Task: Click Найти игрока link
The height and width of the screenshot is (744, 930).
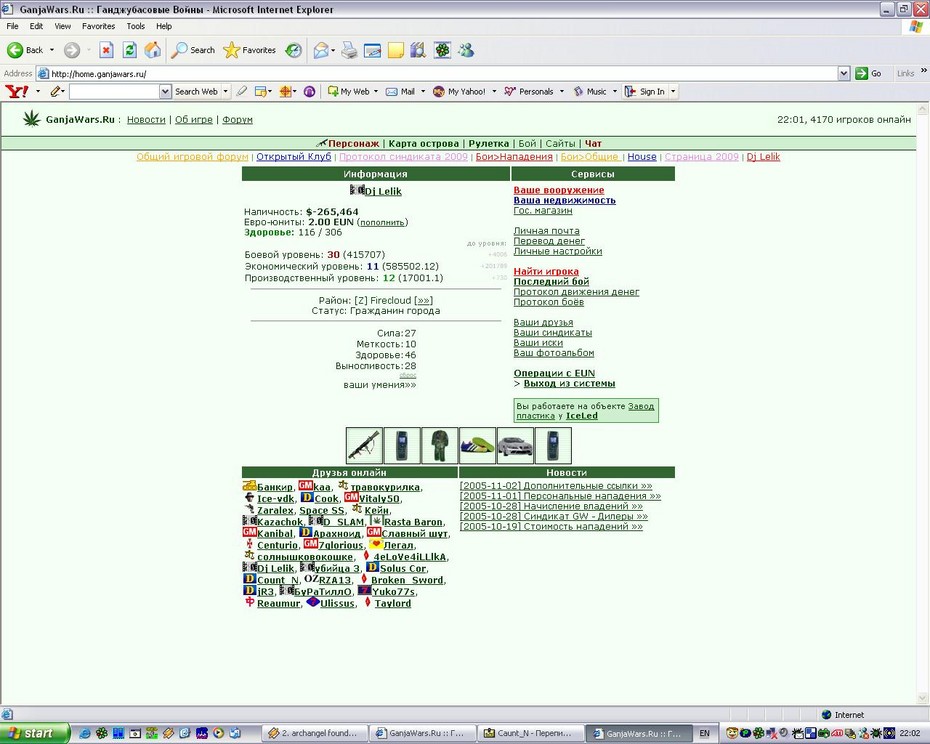Action: click(x=546, y=271)
